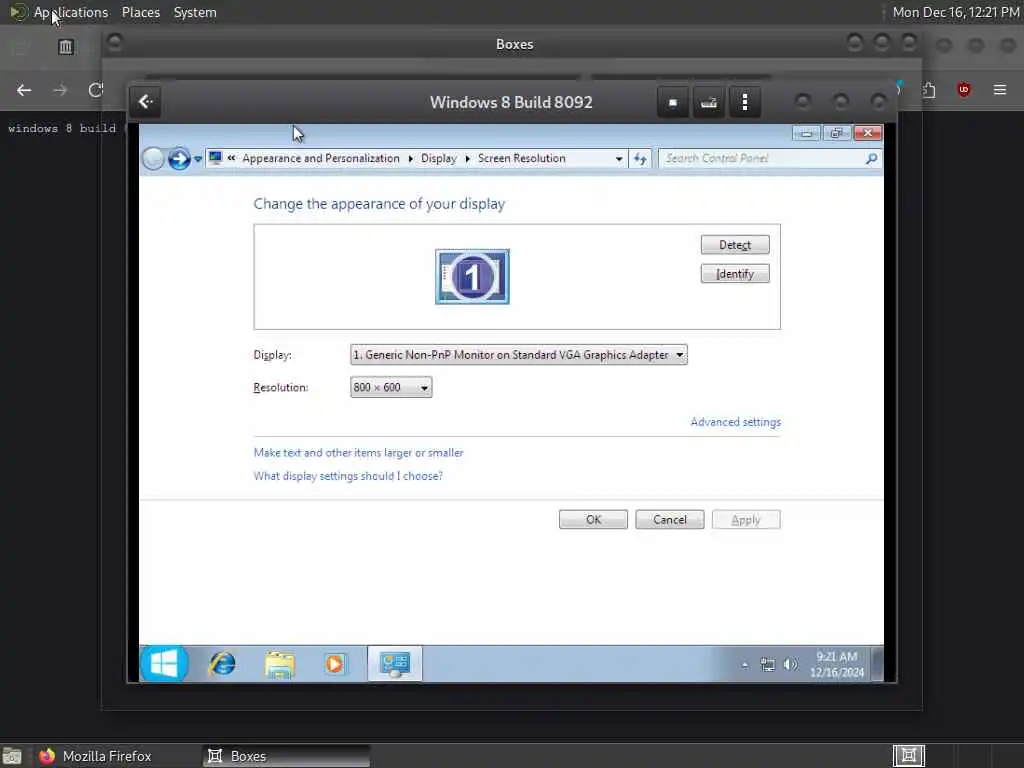The image size is (1024, 768).
Task: Click the Firefox extensions puzzle icon
Action: (929, 89)
